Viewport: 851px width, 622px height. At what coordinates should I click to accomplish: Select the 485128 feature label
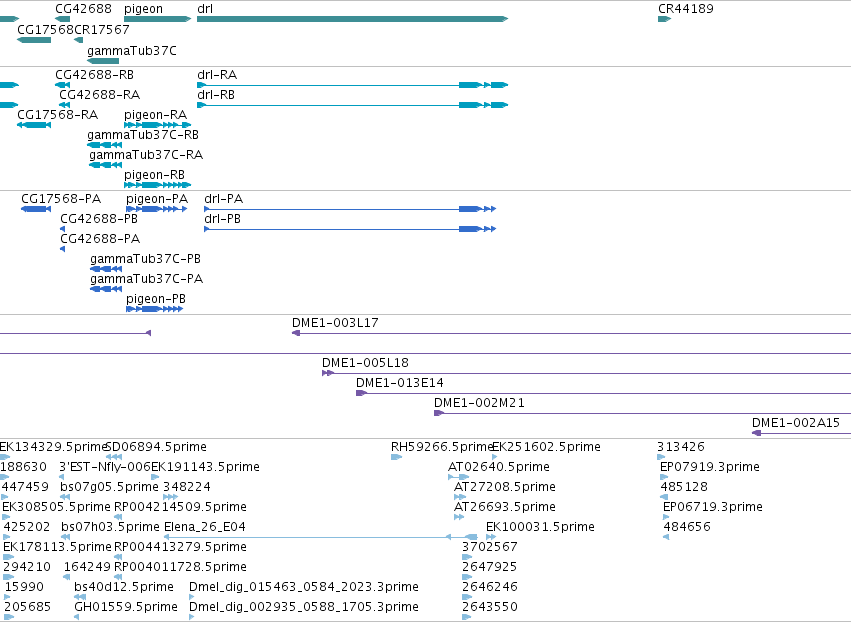click(x=684, y=487)
